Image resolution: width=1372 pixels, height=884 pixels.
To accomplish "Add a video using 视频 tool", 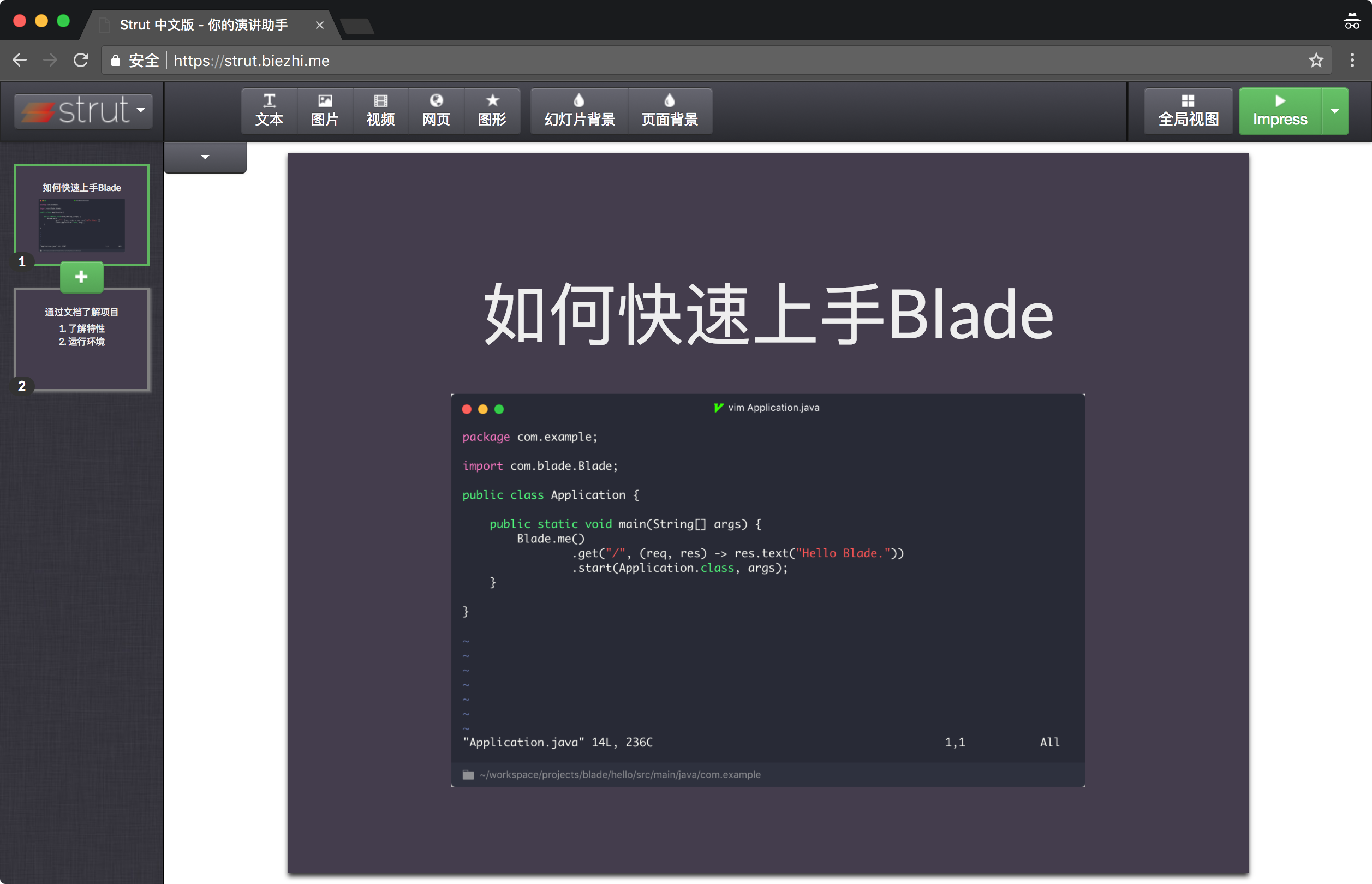I will click(x=380, y=111).
